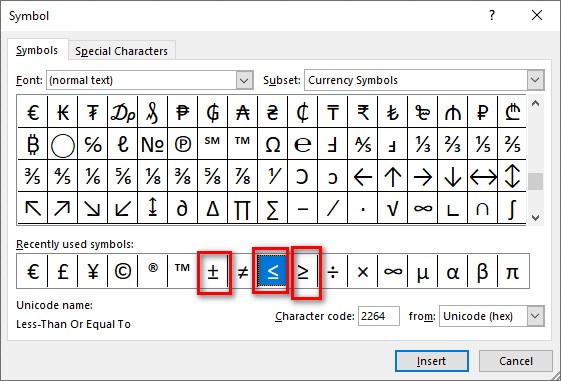Screen dimensions: 561x381
Task: Select the upwards arrow ↑ symbol
Action: click(x=392, y=176)
